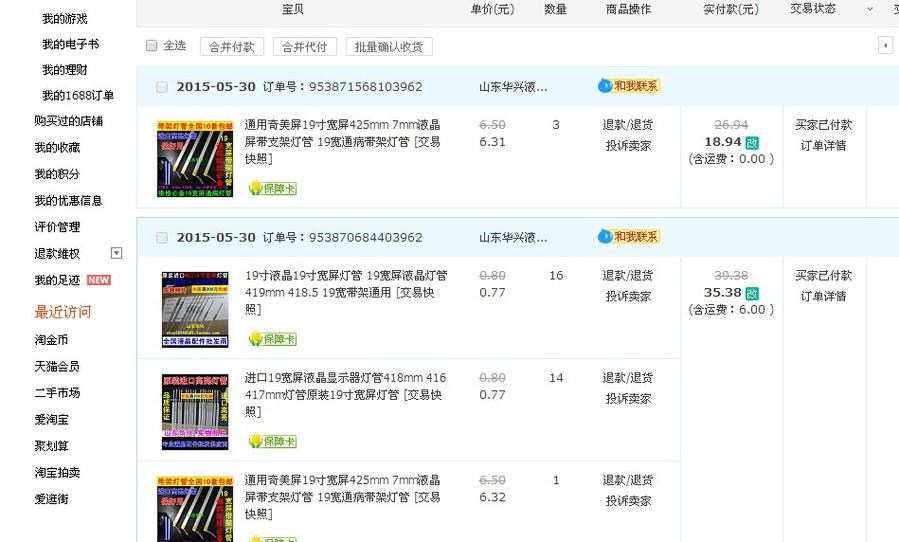Open 我的足迹 in the sidebar
899x542 pixels.
[57, 280]
